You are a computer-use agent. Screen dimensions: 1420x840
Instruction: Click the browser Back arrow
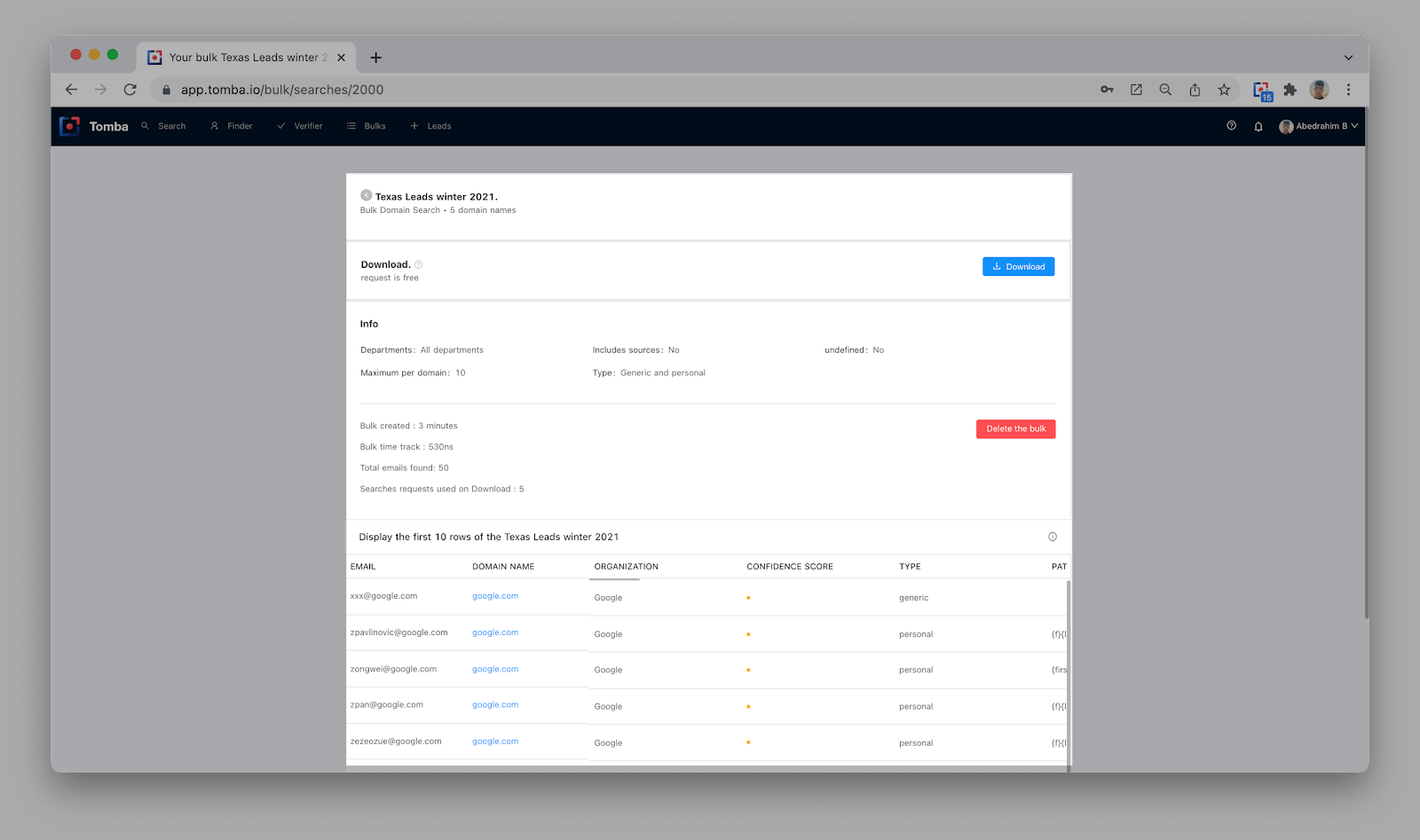71,90
